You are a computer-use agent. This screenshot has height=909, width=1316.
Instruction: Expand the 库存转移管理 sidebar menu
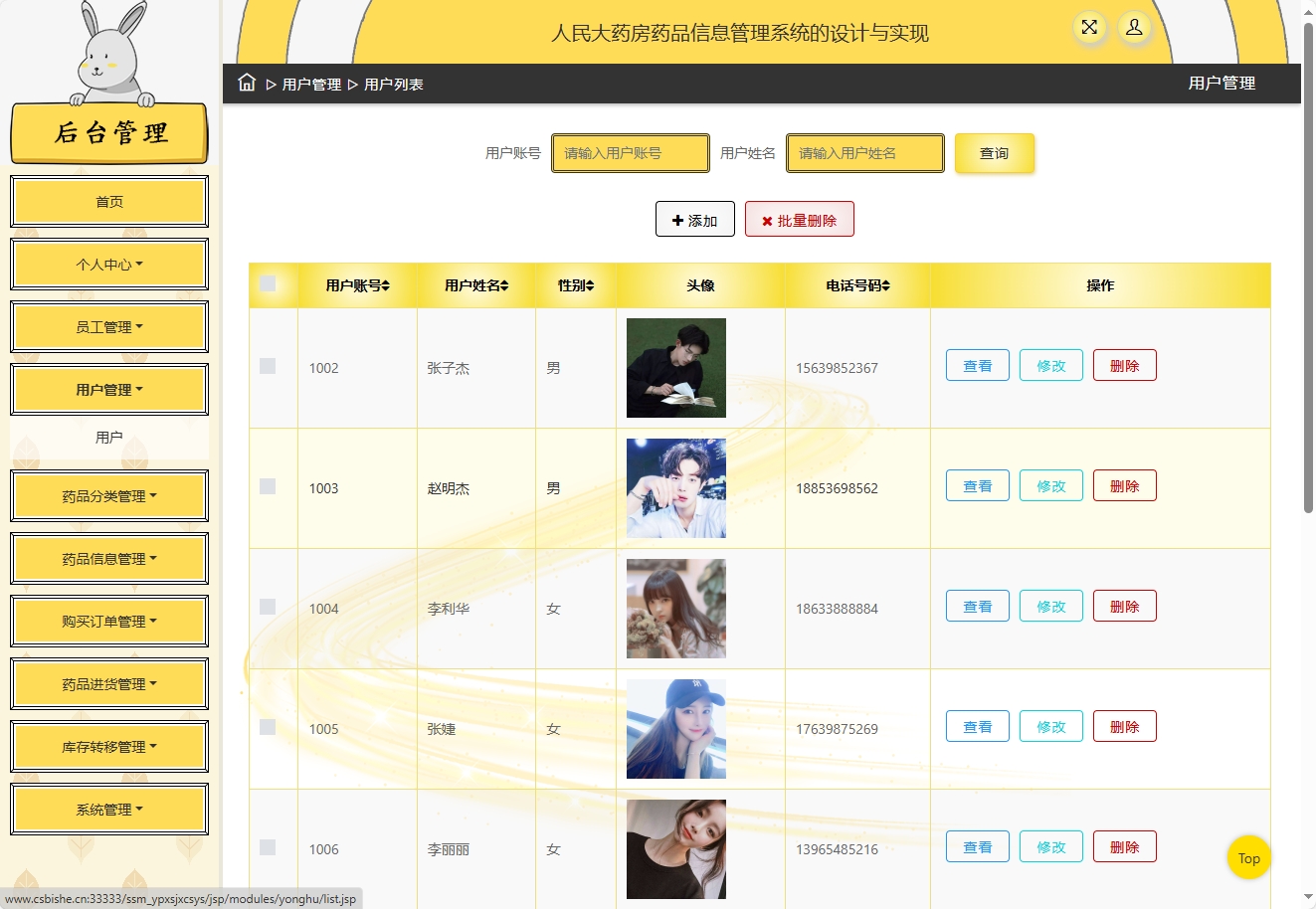(109, 747)
